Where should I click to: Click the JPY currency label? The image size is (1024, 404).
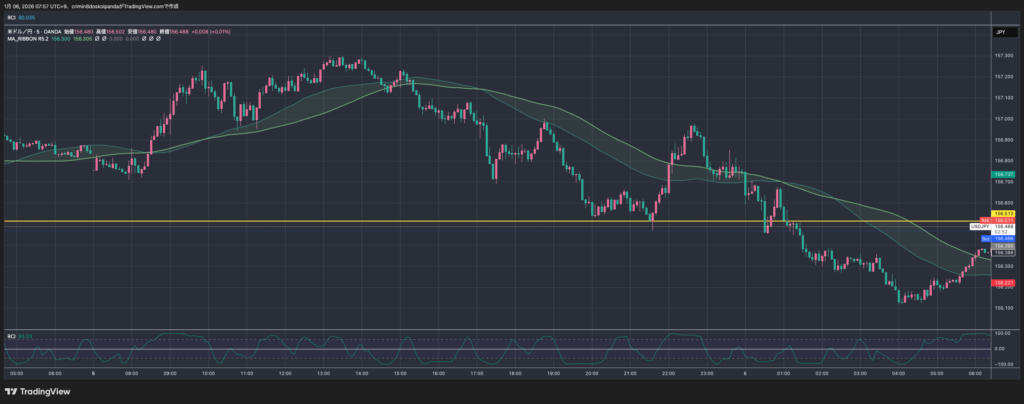[x=1000, y=33]
